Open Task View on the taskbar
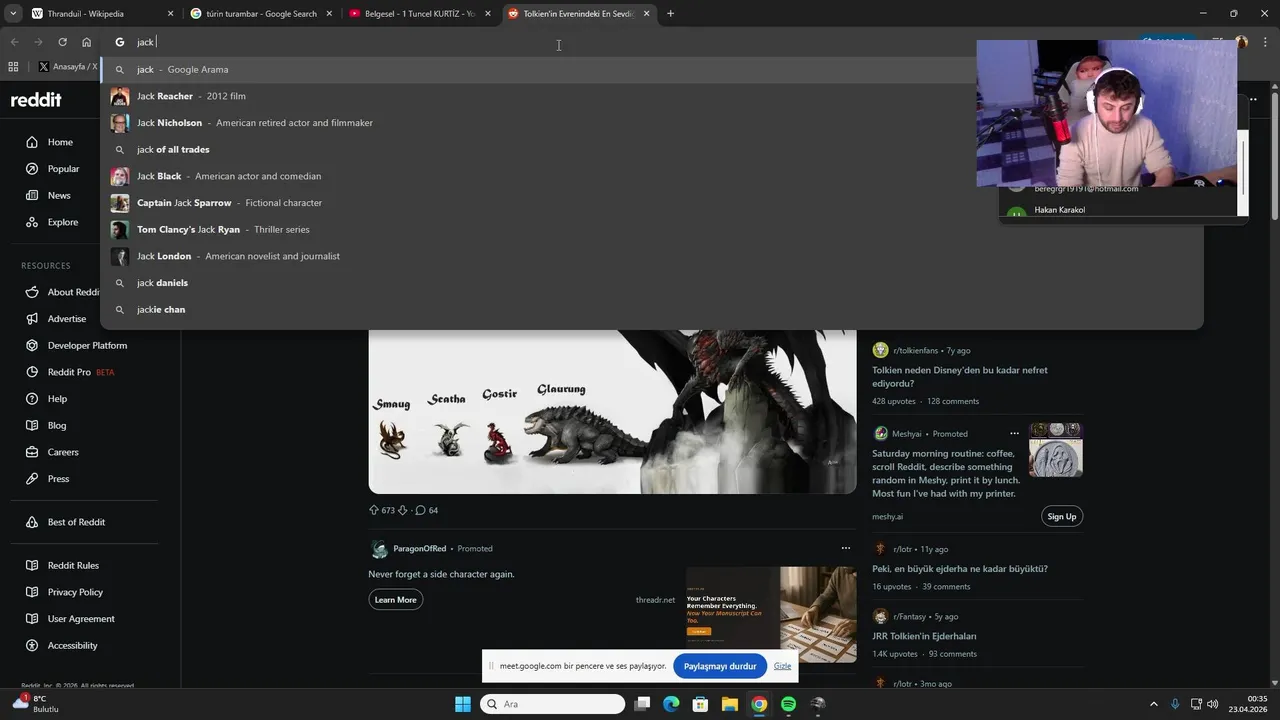1280x720 pixels. click(x=643, y=704)
